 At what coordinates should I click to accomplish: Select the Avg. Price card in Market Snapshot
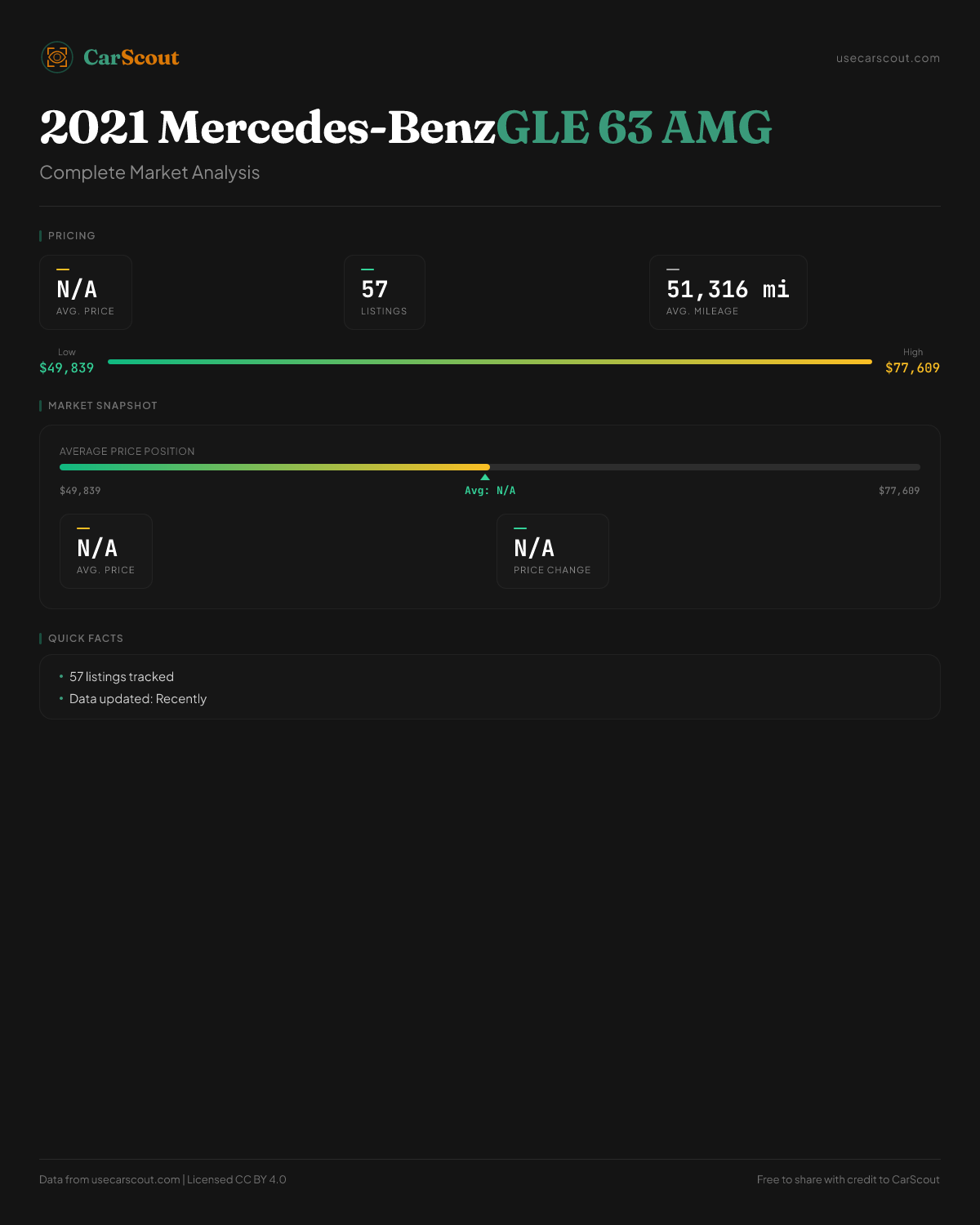click(106, 551)
